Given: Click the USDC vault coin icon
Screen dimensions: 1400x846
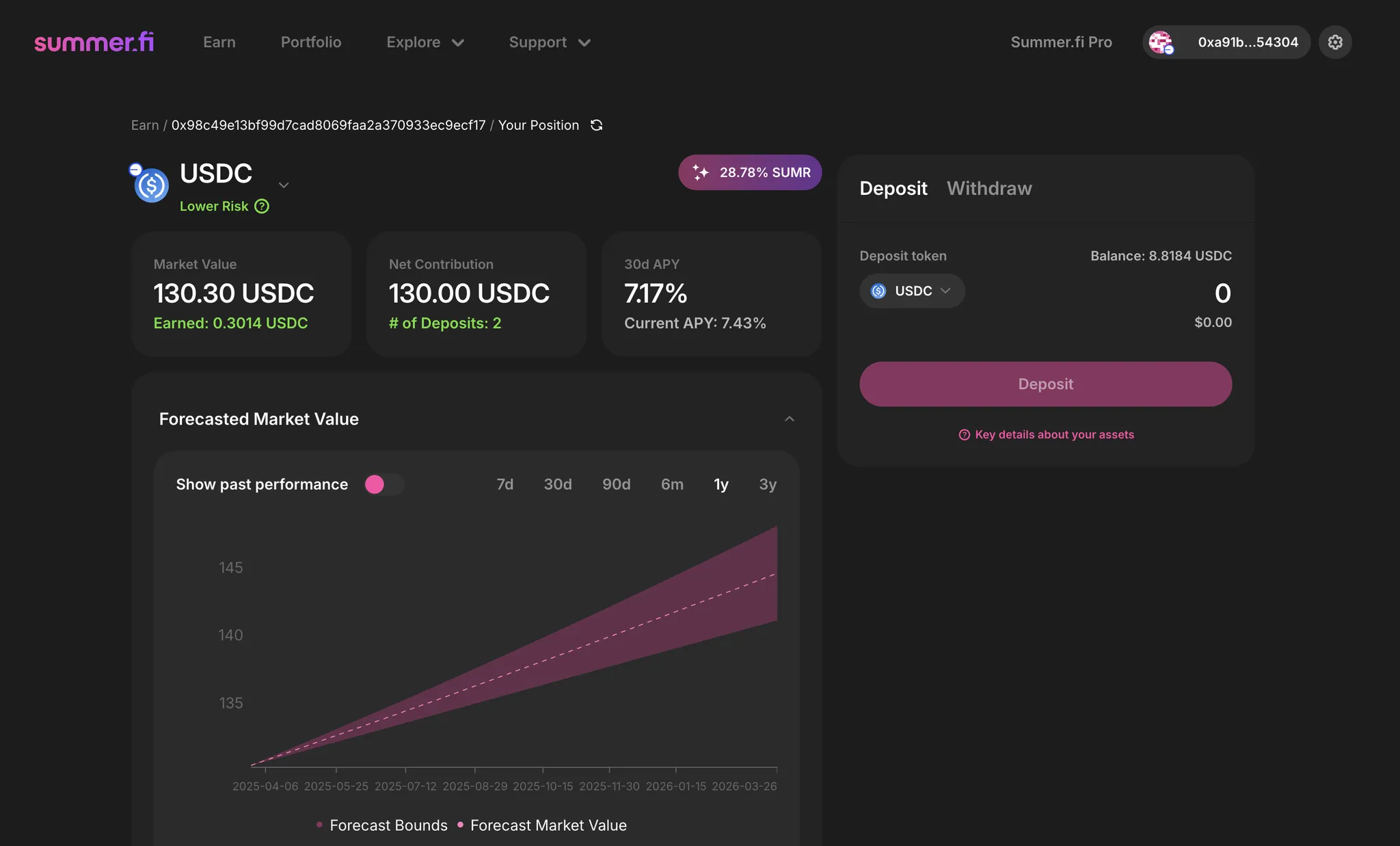Looking at the screenshot, I should (151, 185).
